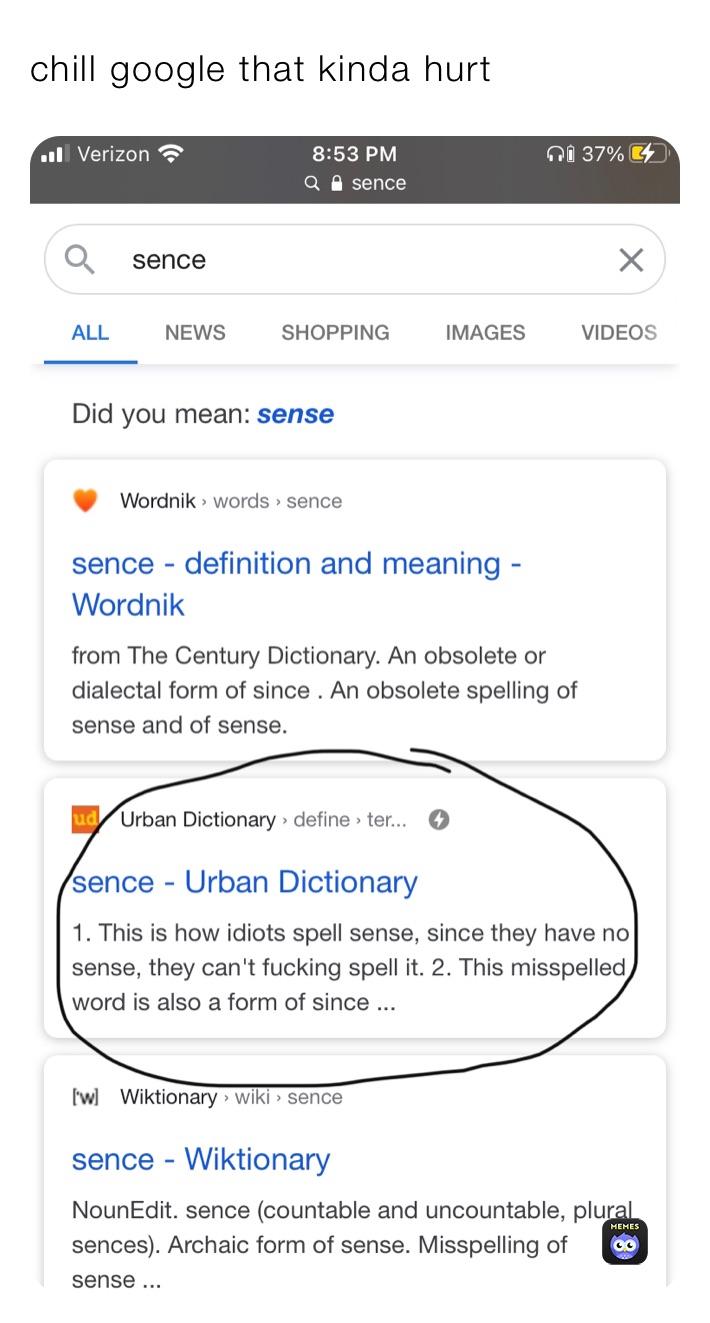Viewport: 710px width, 1323px height.
Task: Focus the search input containing 'sence'
Action: [x=355, y=260]
